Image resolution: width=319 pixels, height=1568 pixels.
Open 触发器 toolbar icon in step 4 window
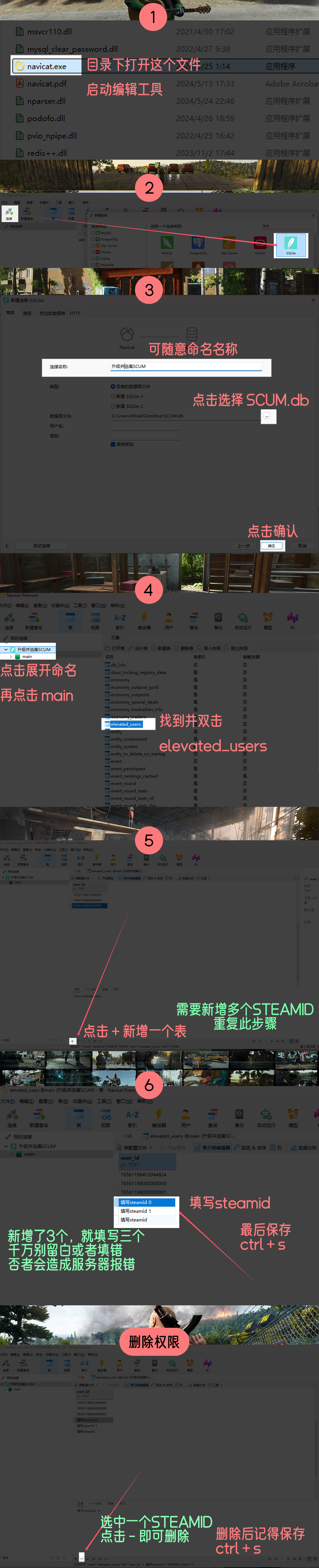coord(144,621)
